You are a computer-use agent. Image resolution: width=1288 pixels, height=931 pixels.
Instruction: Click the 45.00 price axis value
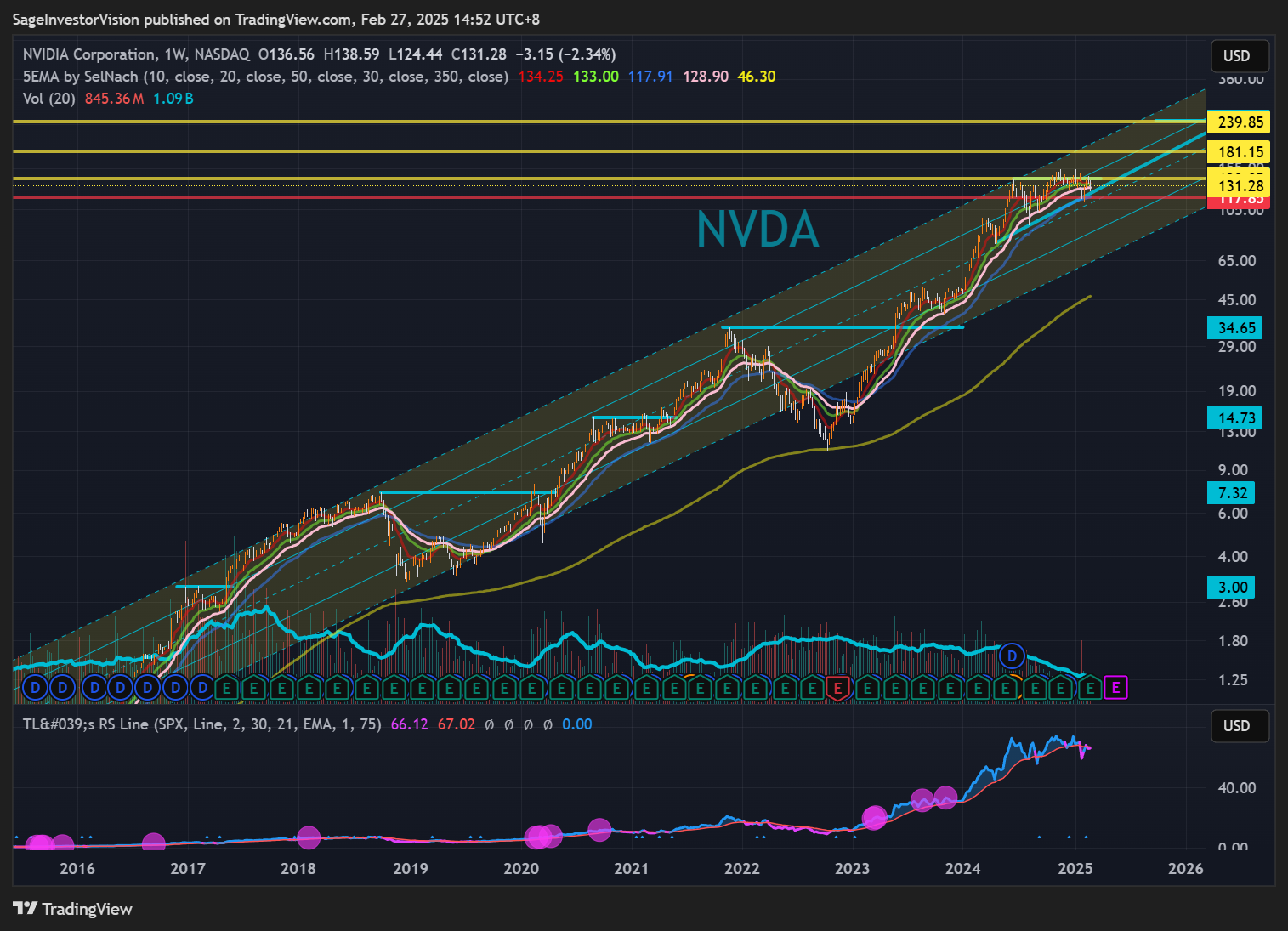tap(1237, 300)
